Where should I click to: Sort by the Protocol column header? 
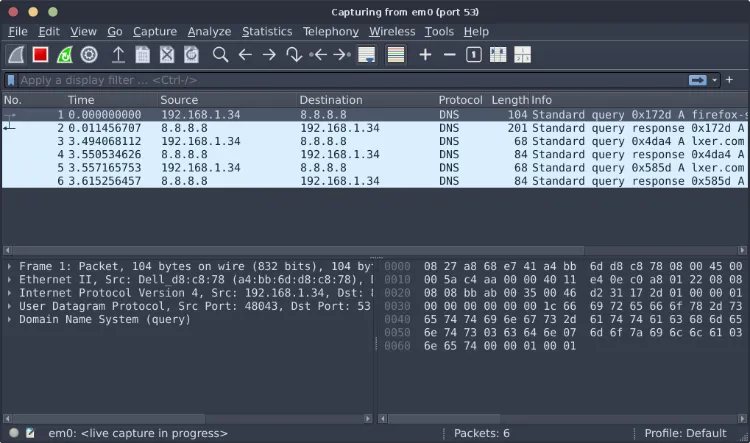click(x=461, y=100)
